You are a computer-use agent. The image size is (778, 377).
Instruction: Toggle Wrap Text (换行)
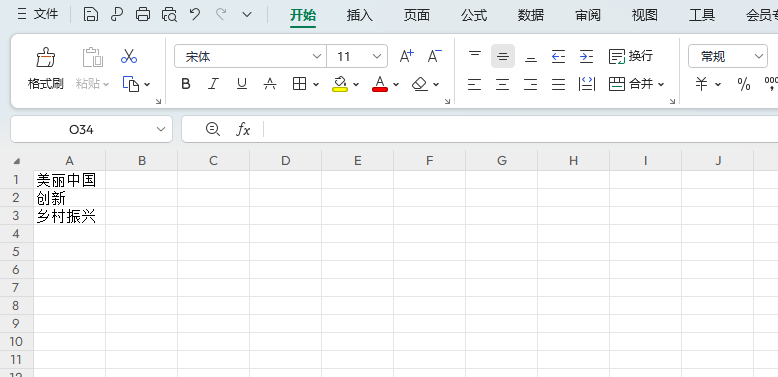tap(631, 56)
